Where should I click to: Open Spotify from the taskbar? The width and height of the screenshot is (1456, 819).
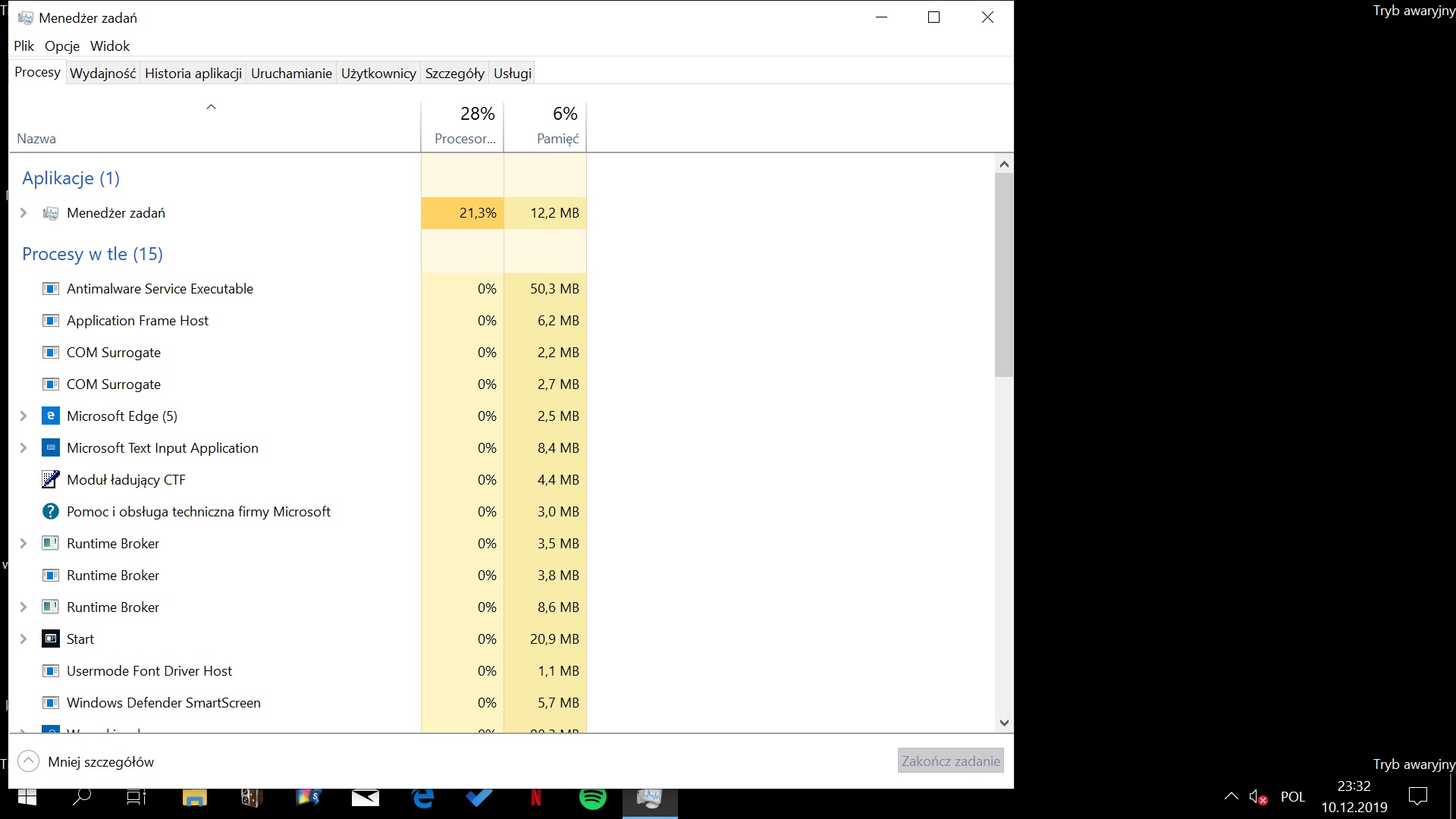tap(592, 798)
